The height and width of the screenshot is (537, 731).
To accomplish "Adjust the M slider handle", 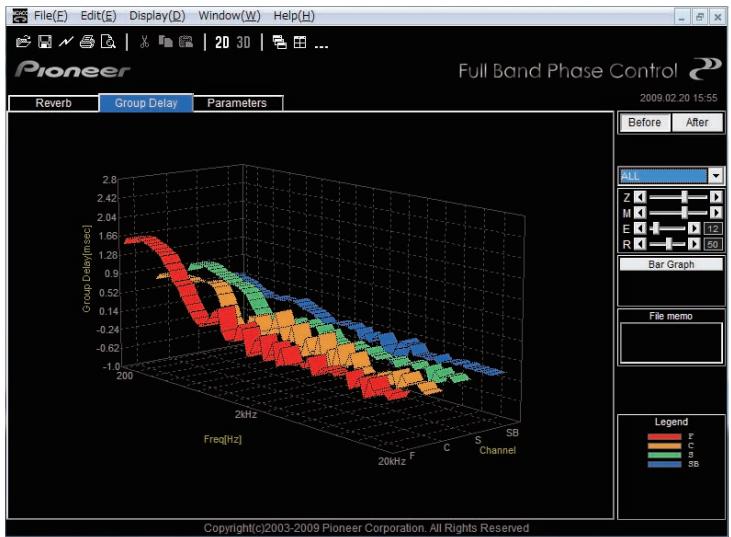I will 684,213.
